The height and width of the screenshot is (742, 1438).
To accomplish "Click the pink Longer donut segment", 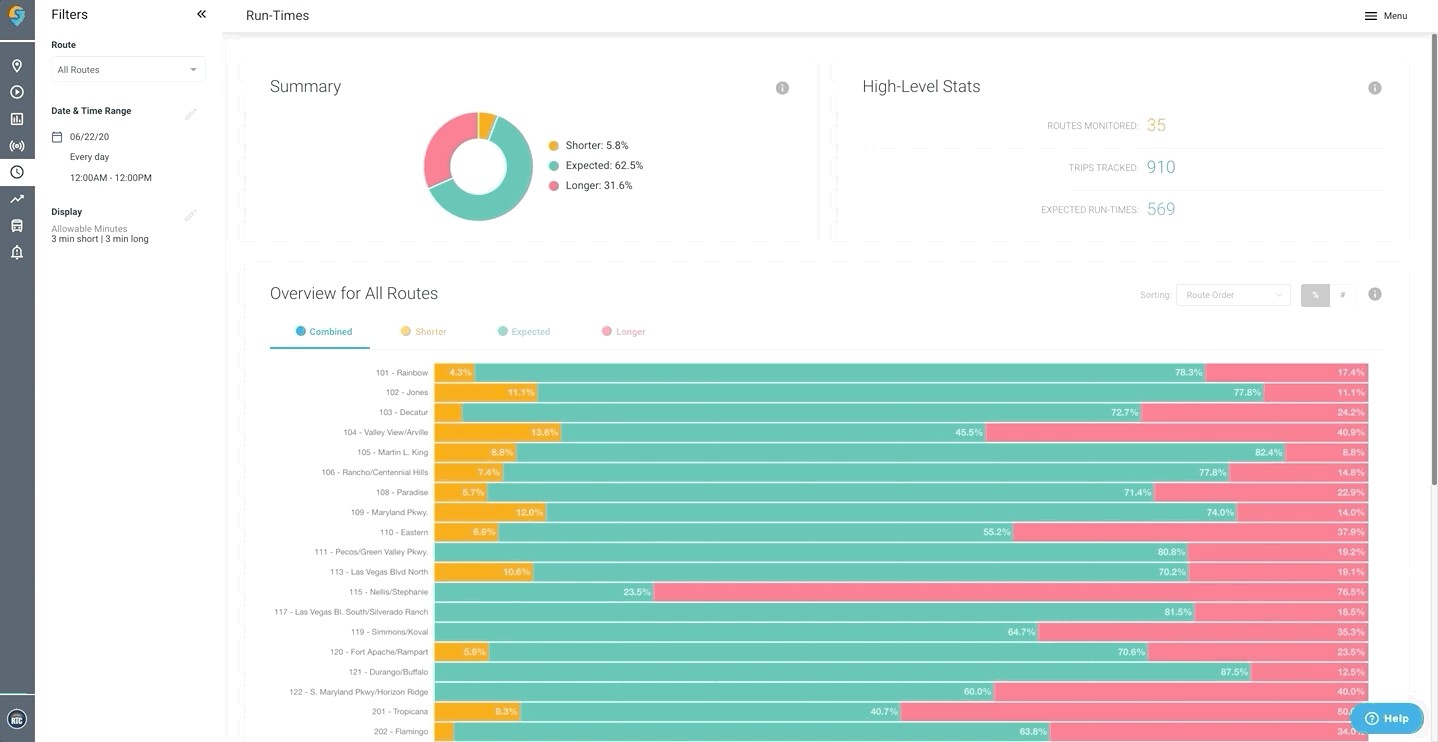I will pos(439,150).
